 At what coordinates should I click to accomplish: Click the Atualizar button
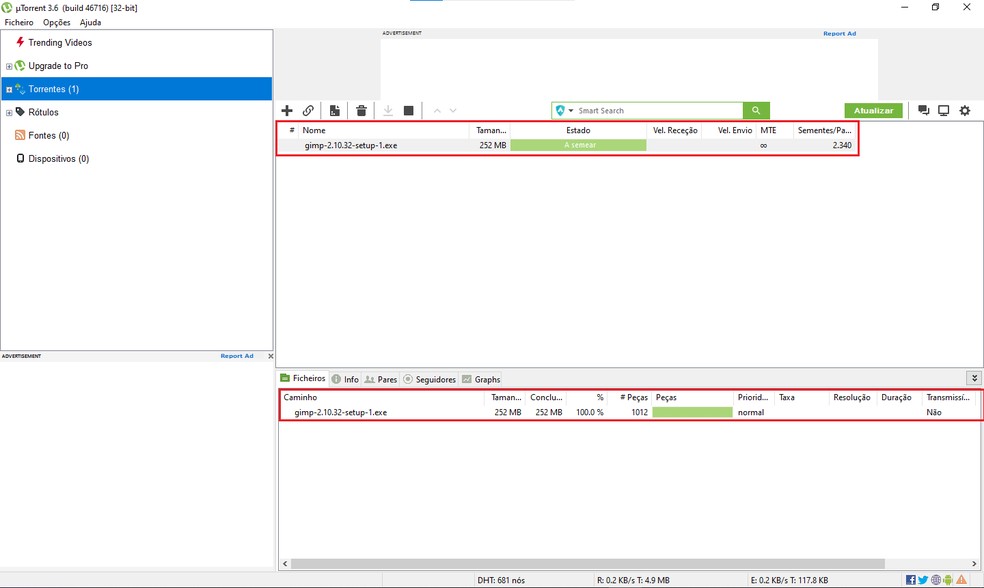pyautogui.click(x=873, y=110)
